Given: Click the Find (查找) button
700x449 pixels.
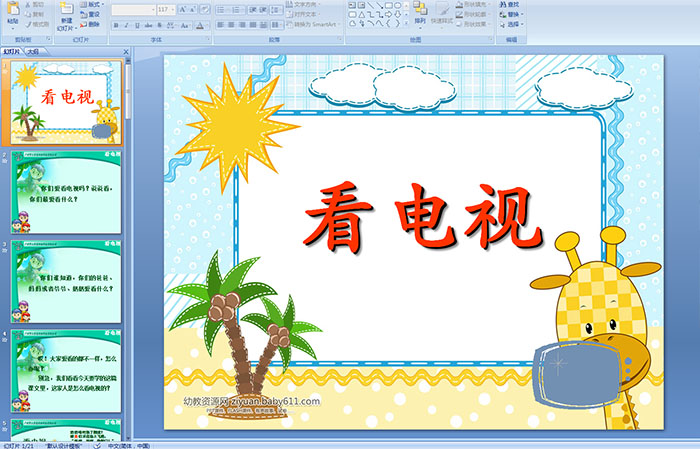Looking at the screenshot, I should (509, 4).
